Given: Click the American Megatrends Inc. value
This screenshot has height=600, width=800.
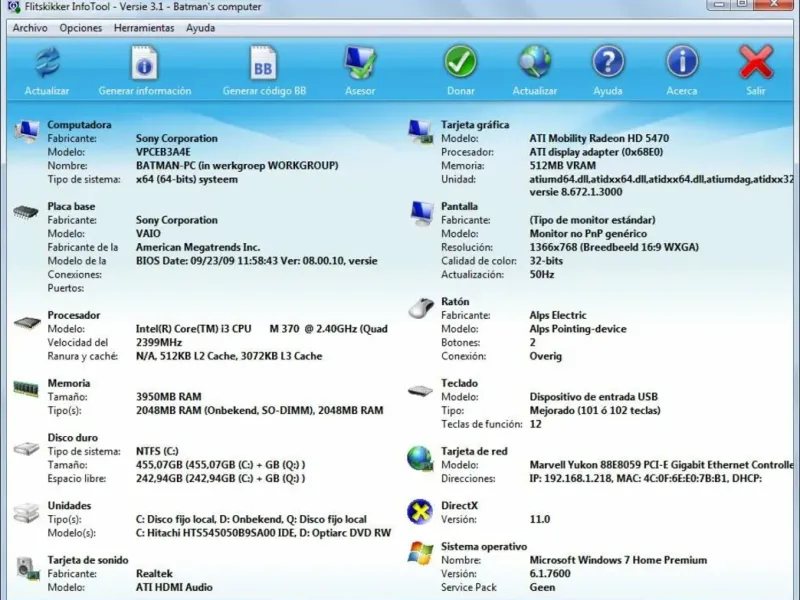Looking at the screenshot, I should [x=198, y=247].
